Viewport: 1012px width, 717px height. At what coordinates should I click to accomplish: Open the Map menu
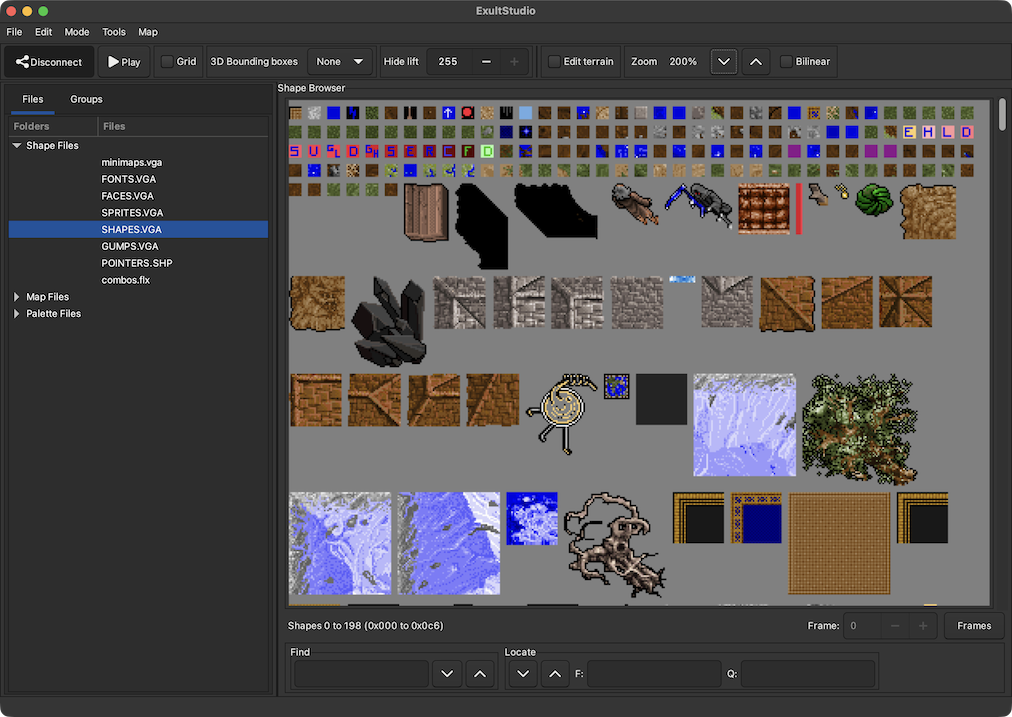click(x=148, y=32)
